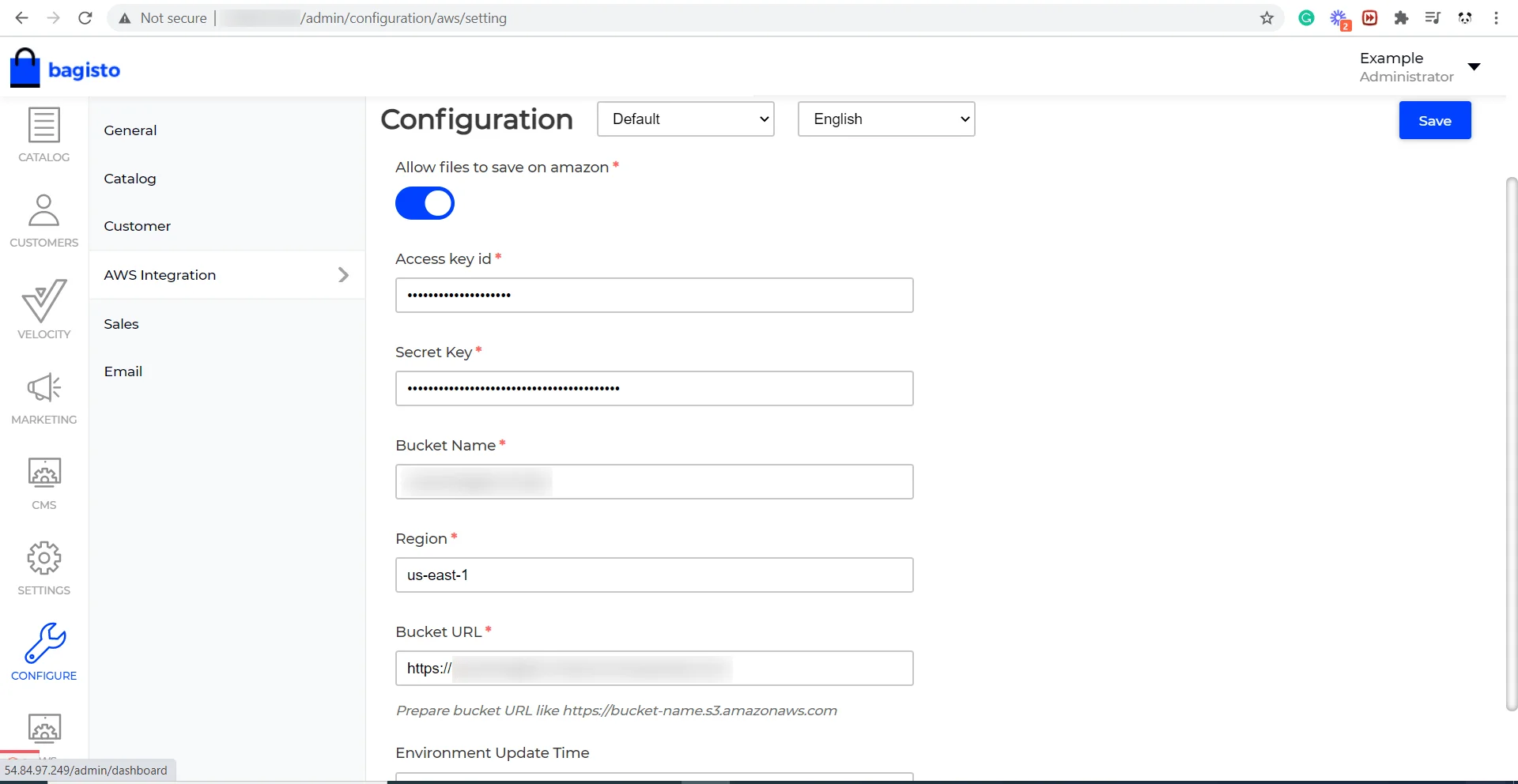Open Chrome three-dot menu

[x=1496, y=17]
